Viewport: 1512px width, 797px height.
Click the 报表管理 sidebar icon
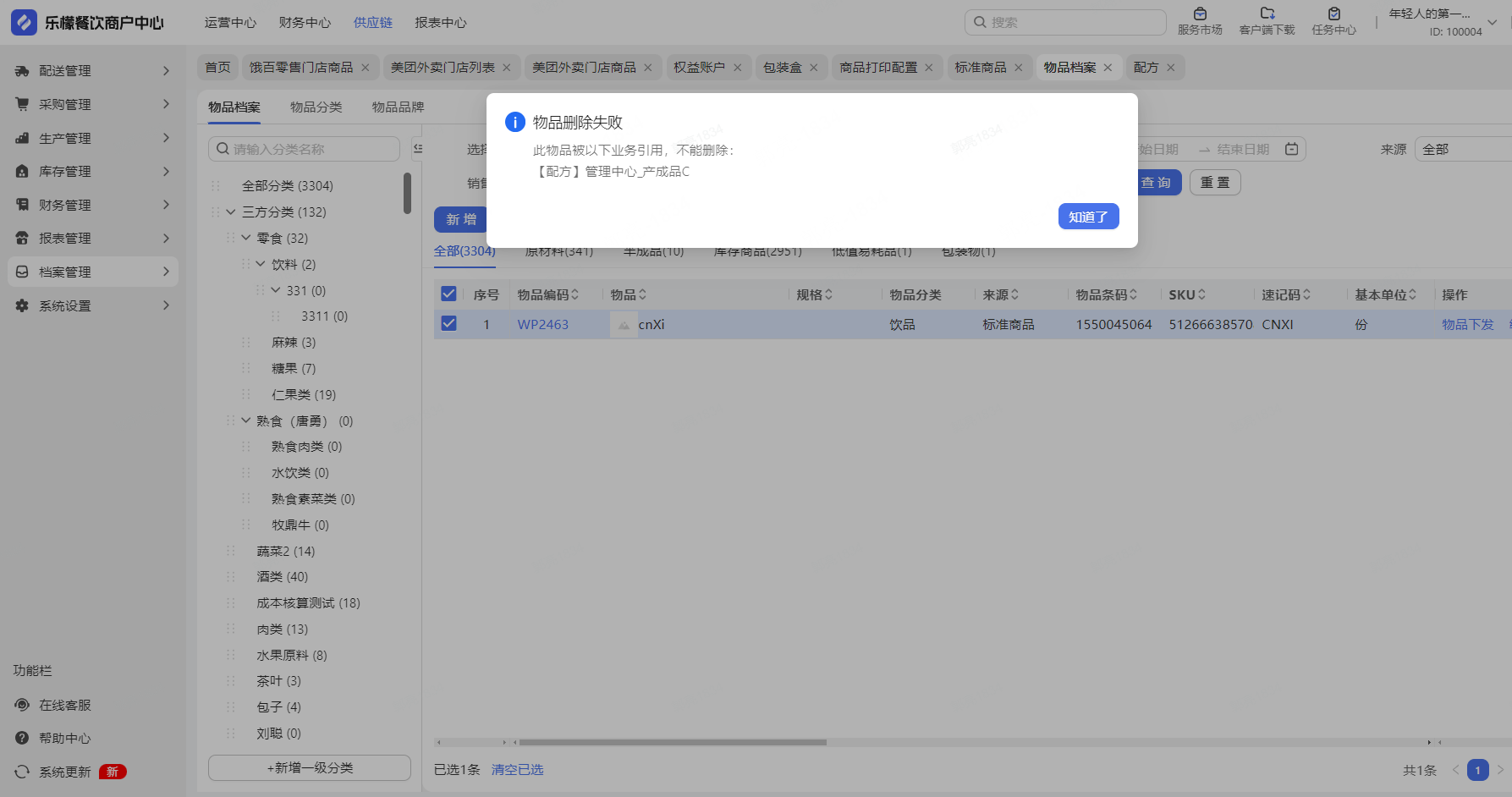tap(22, 239)
